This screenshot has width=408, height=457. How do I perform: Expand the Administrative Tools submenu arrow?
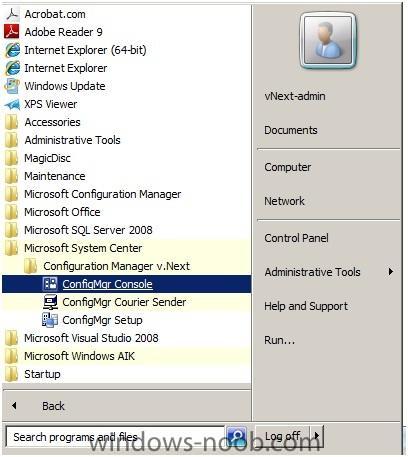[391, 272]
